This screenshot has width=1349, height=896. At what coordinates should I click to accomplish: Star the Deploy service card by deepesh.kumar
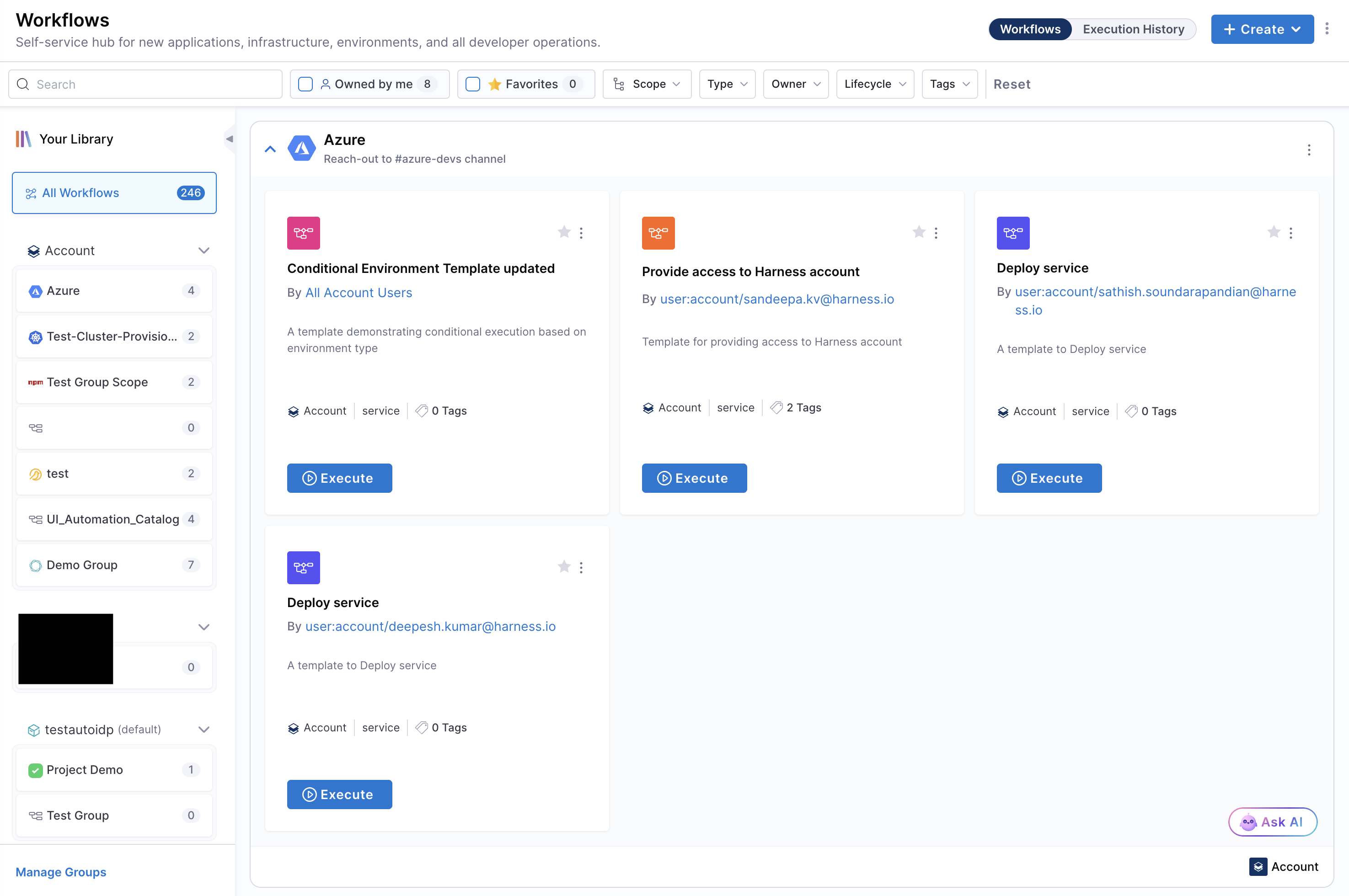point(563,566)
